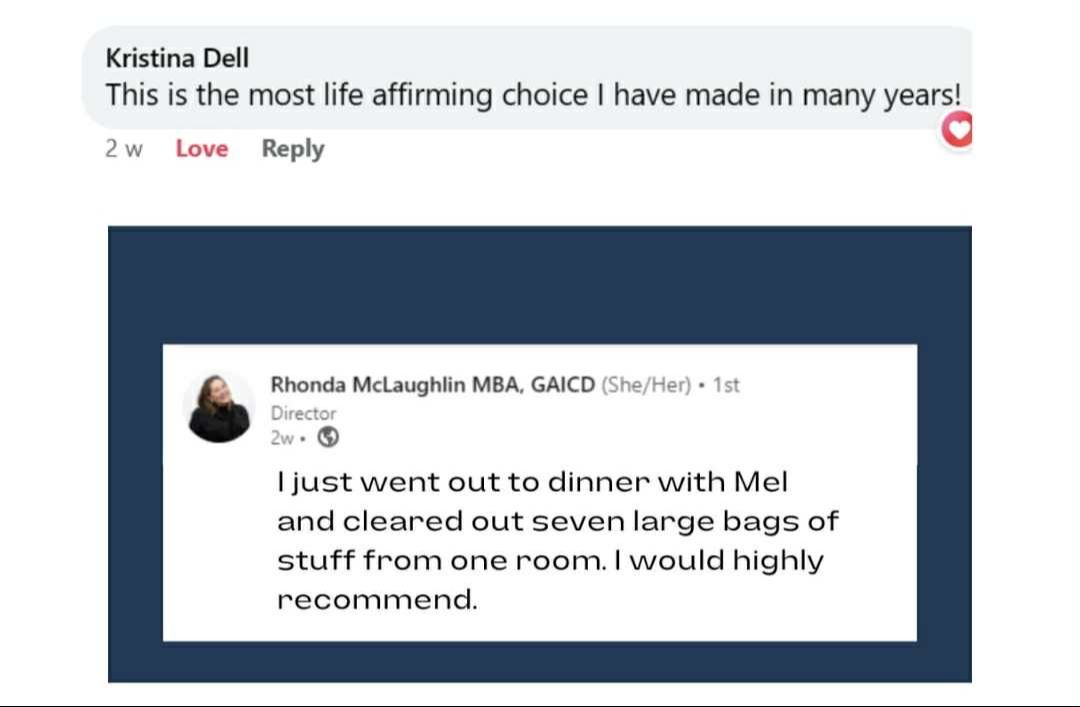Click the "1st" connection degree label
1080x707 pixels.
[x=726, y=385]
